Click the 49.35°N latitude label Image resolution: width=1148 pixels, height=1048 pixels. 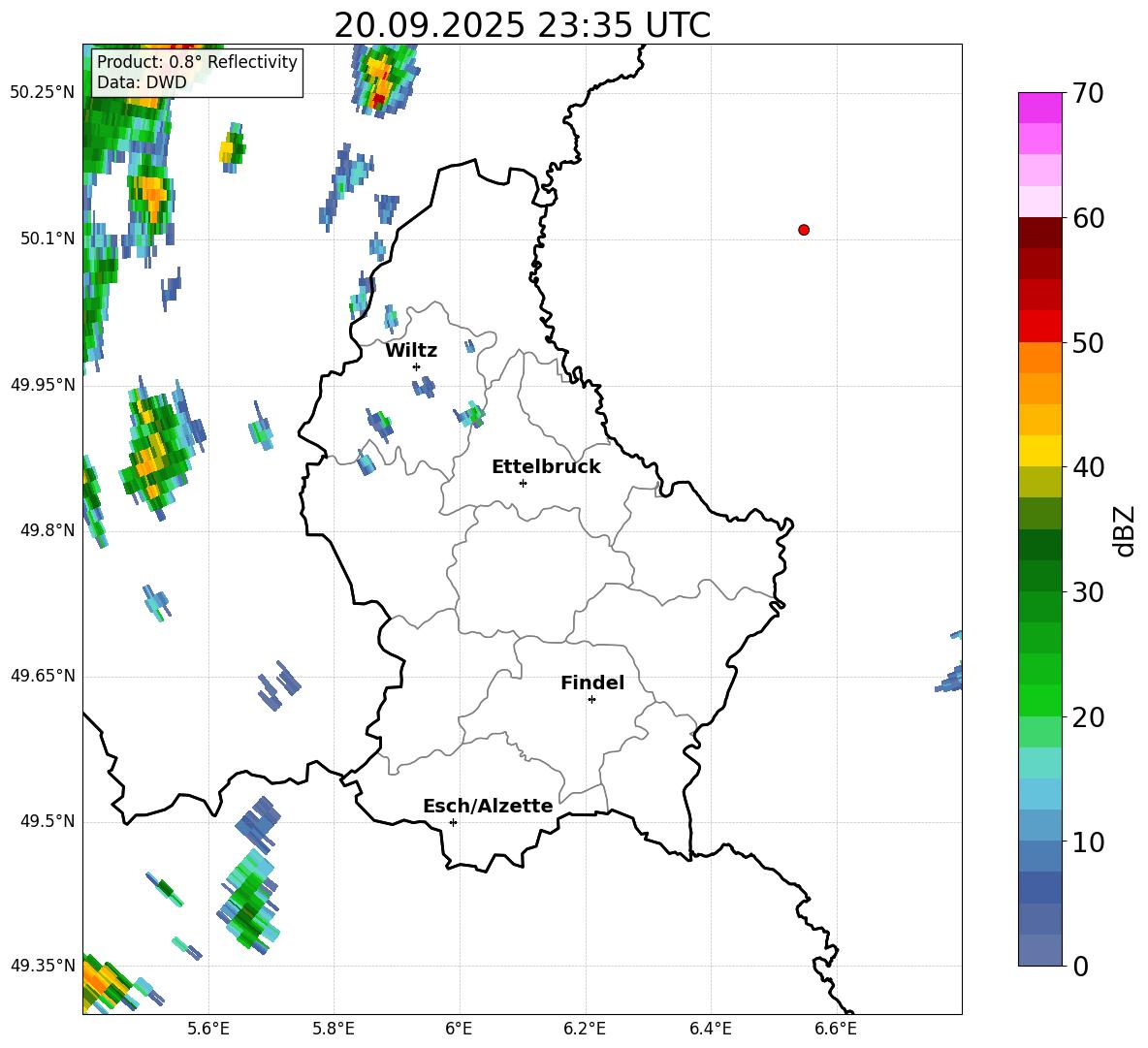(x=43, y=966)
